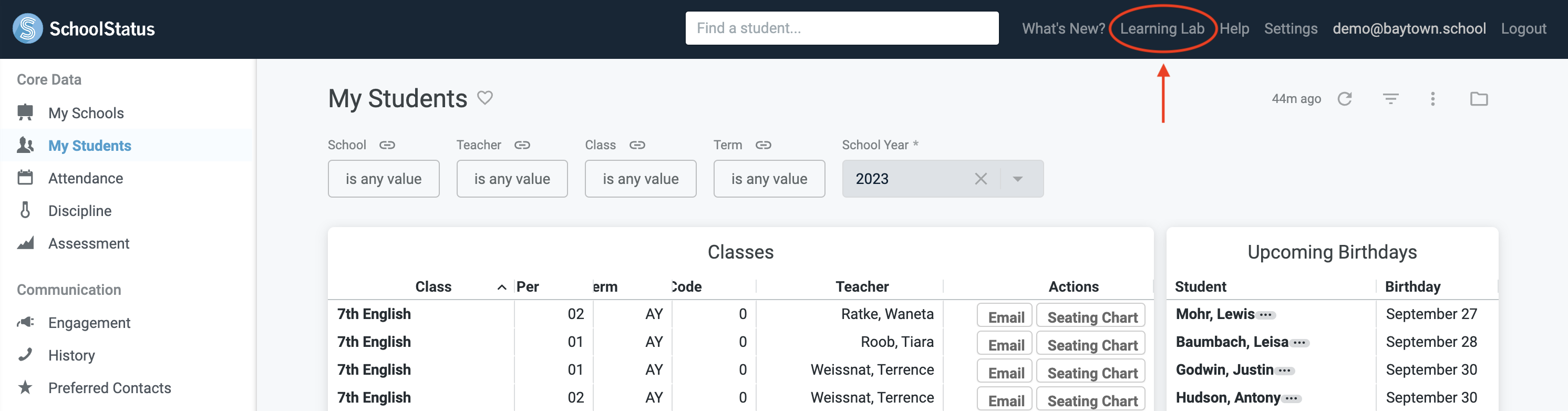
Task: Sort by the Birthday column header
Action: (x=1412, y=287)
